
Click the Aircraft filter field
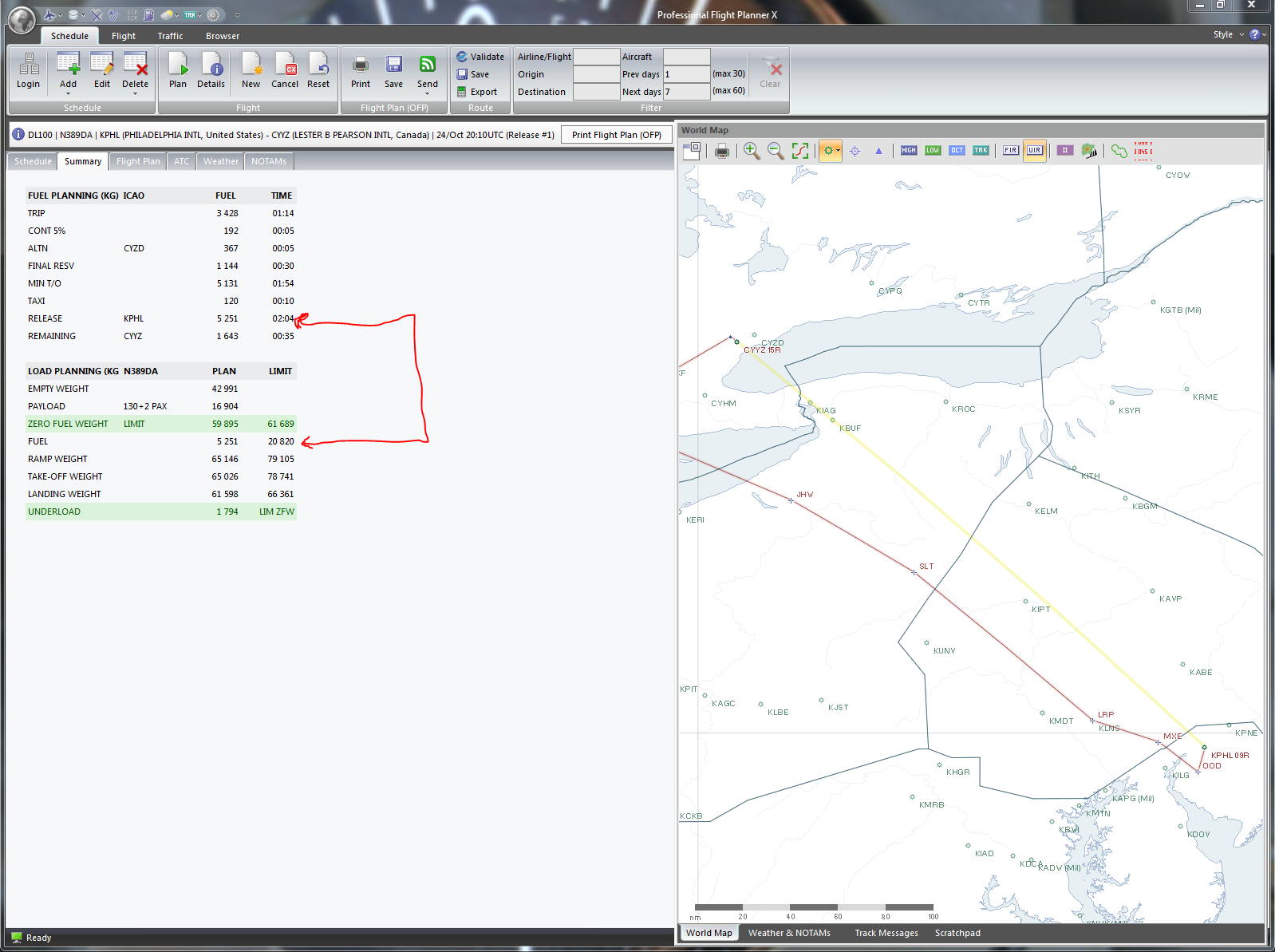686,57
